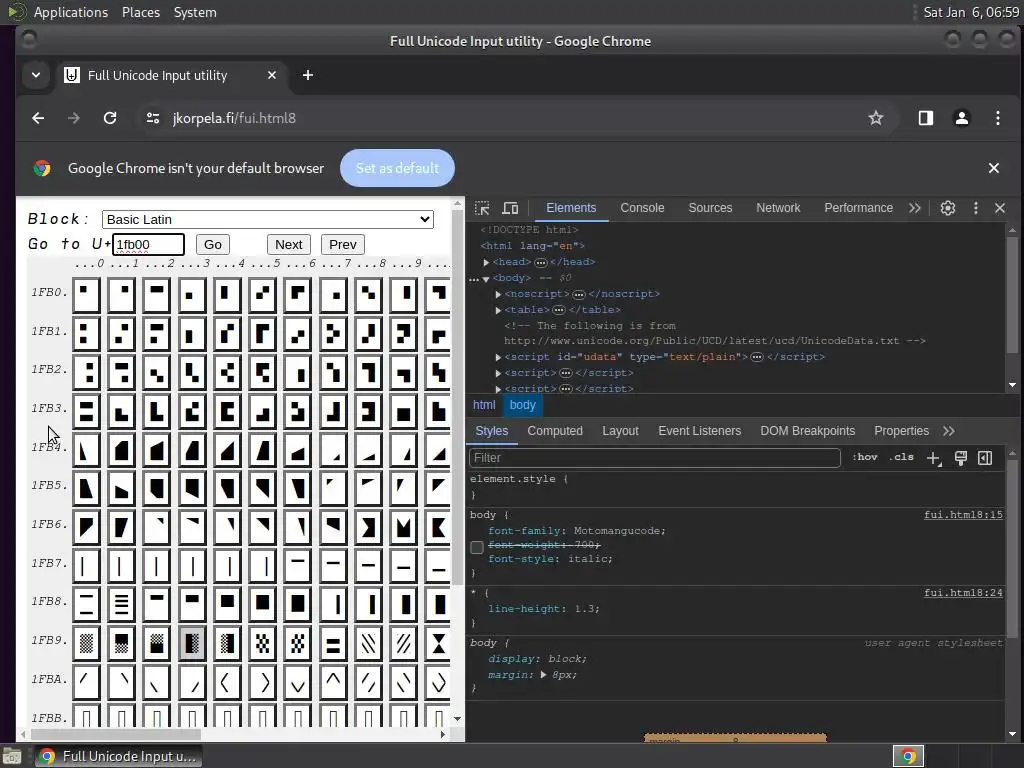Click the Styles Filter input field
1024x768 pixels.
point(654,458)
